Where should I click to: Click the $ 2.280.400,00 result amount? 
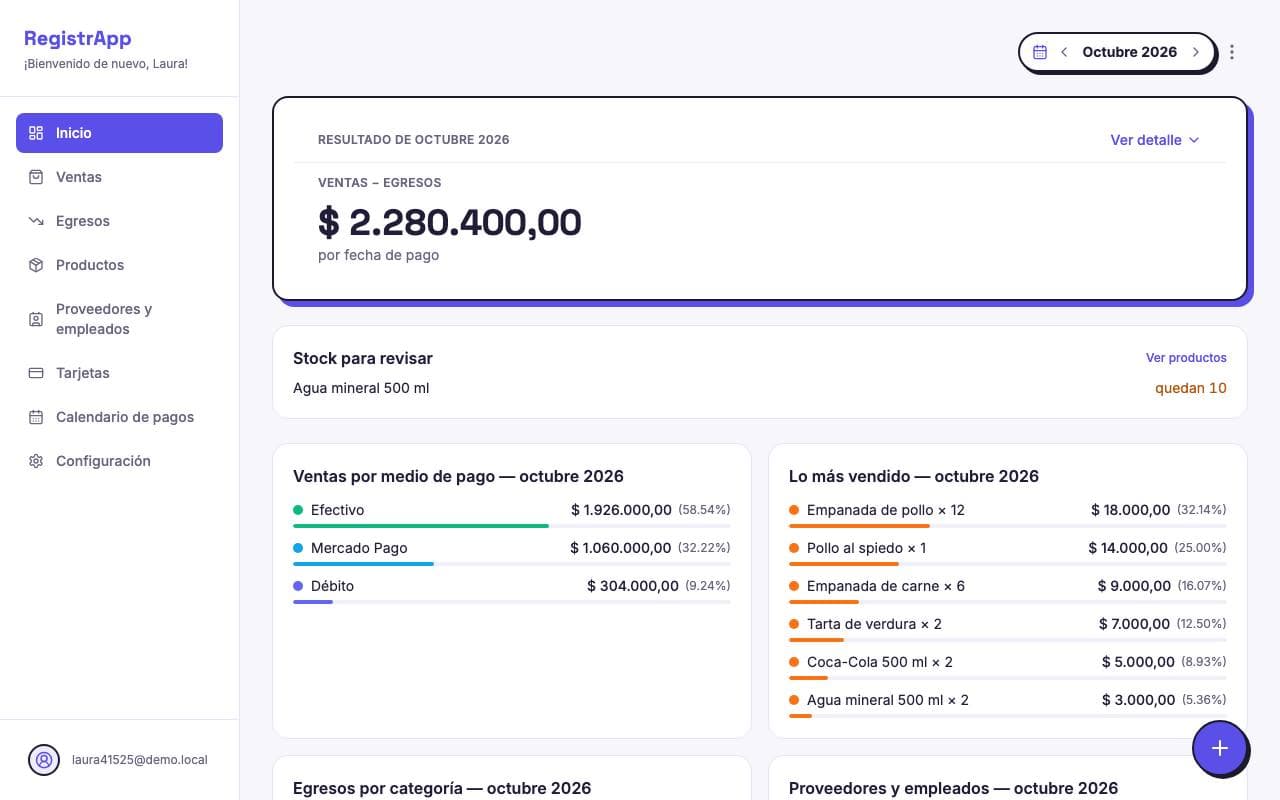(x=450, y=222)
